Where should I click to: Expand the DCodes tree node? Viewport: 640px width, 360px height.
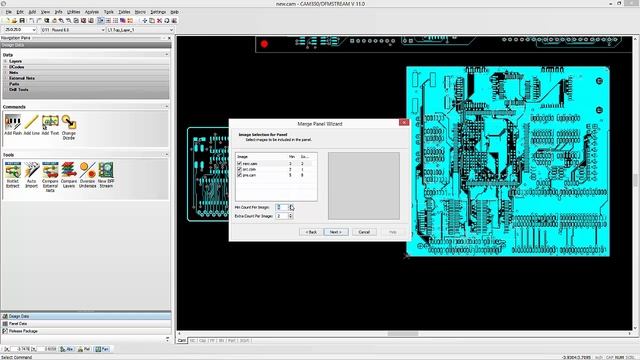(x=5, y=67)
